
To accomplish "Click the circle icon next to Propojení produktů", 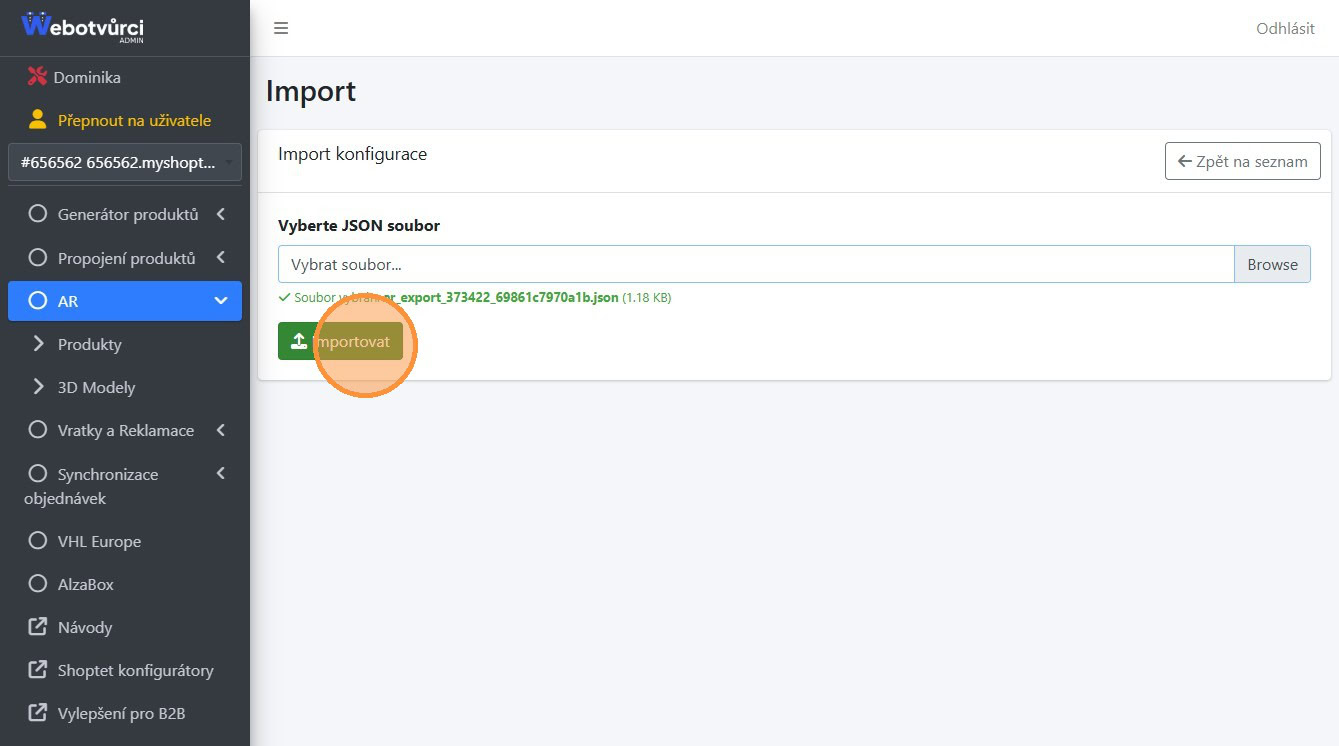I will [x=38, y=257].
